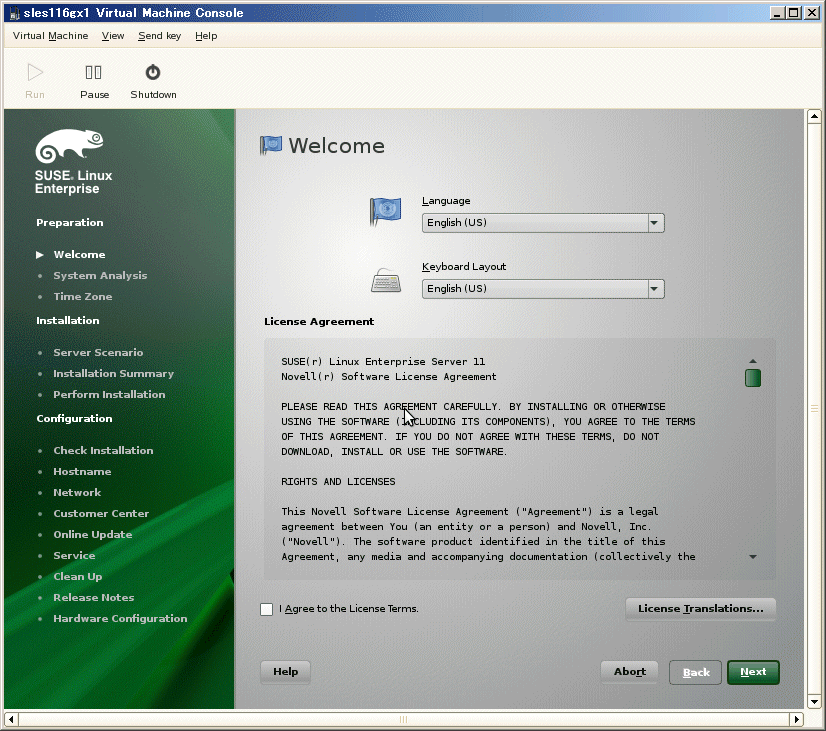
Task: Click the Installation section heading
Action: pos(67,320)
